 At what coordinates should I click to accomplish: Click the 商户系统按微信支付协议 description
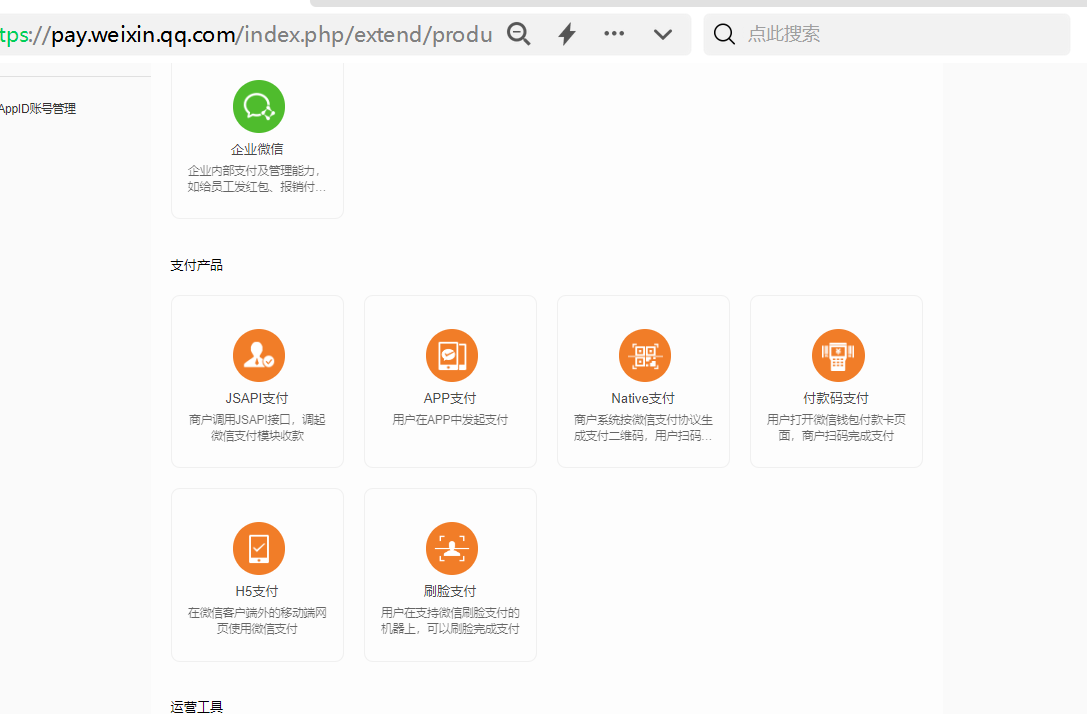tap(643, 427)
